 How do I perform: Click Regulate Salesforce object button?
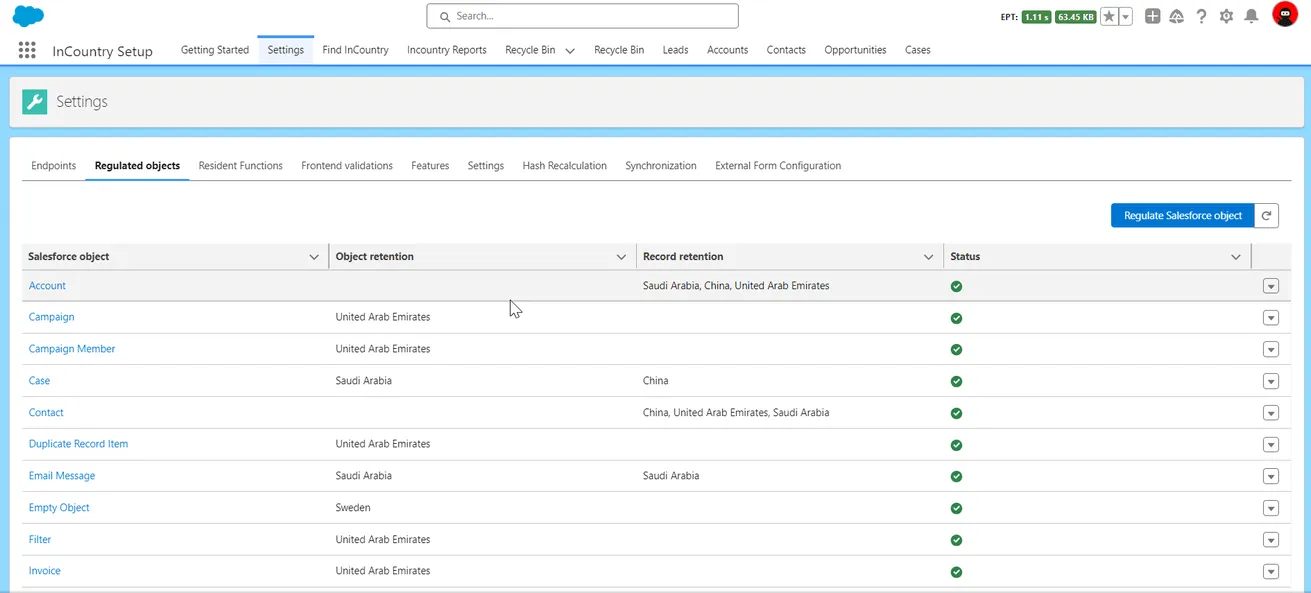tap(1182, 215)
